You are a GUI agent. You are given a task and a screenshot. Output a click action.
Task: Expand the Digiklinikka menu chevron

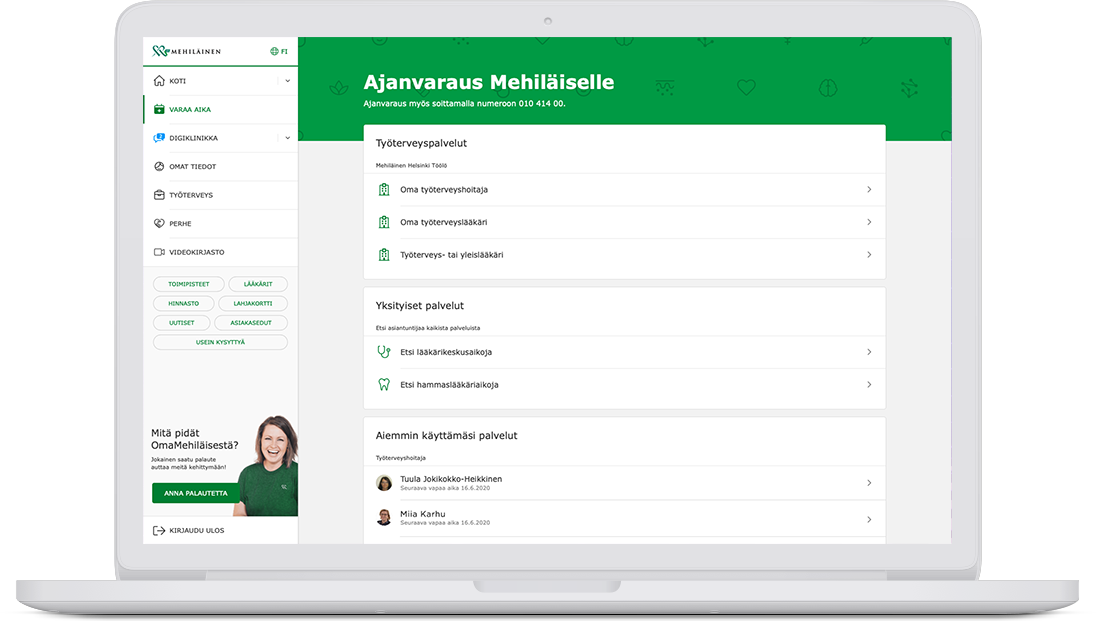point(288,138)
